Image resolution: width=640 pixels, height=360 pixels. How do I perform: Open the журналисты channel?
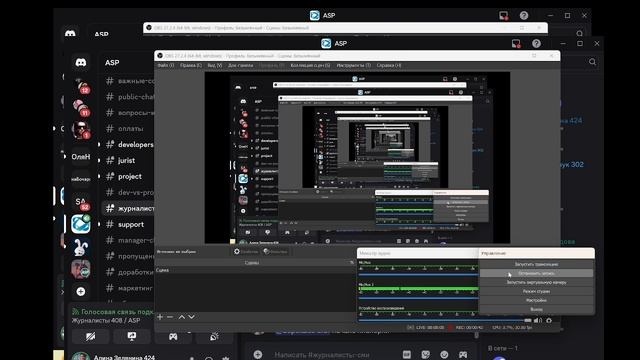[128, 209]
